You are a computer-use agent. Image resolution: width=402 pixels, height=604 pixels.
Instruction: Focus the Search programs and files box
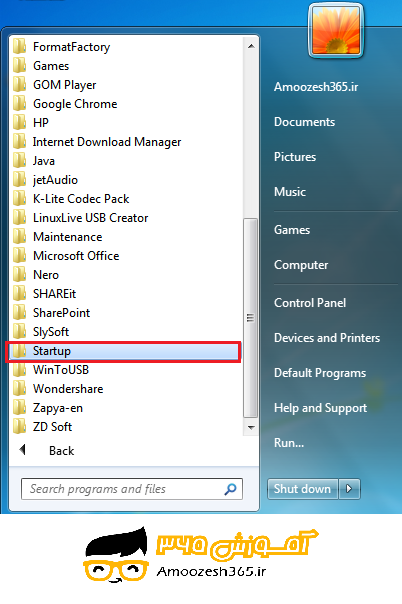tap(132, 489)
